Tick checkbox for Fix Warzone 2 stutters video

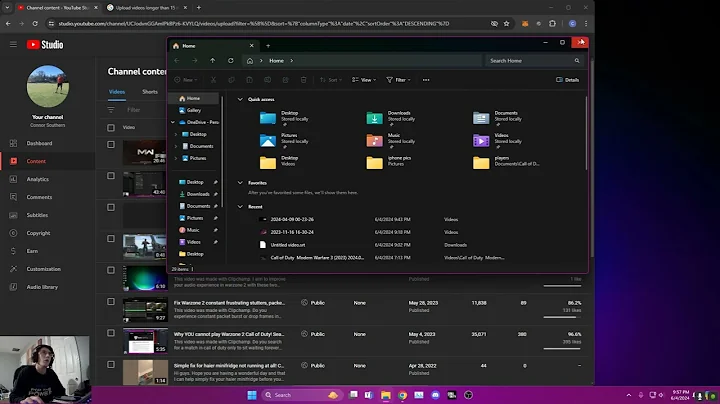tap(111, 302)
